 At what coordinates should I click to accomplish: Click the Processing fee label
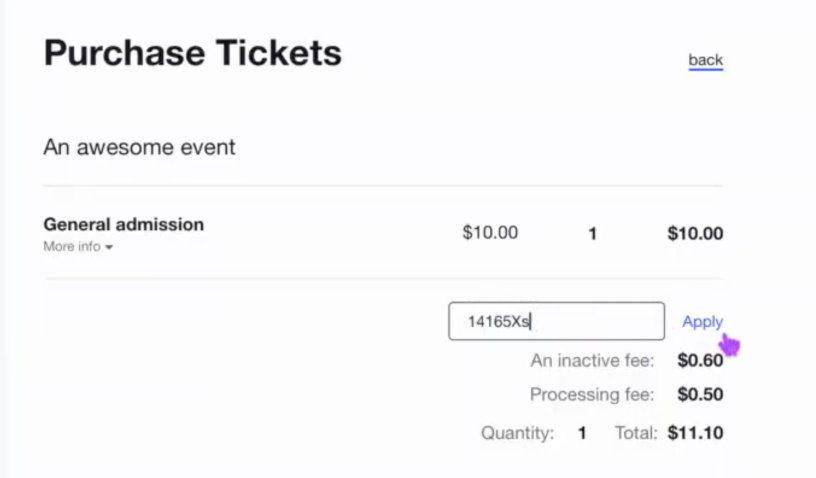(x=592, y=394)
